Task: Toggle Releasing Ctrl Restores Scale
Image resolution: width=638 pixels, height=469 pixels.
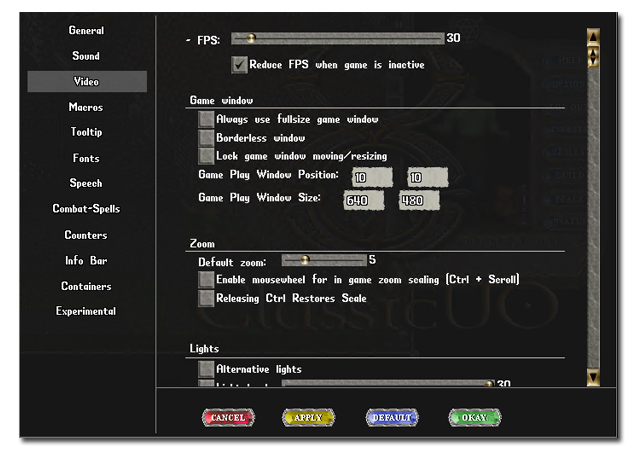Action: tap(207, 298)
